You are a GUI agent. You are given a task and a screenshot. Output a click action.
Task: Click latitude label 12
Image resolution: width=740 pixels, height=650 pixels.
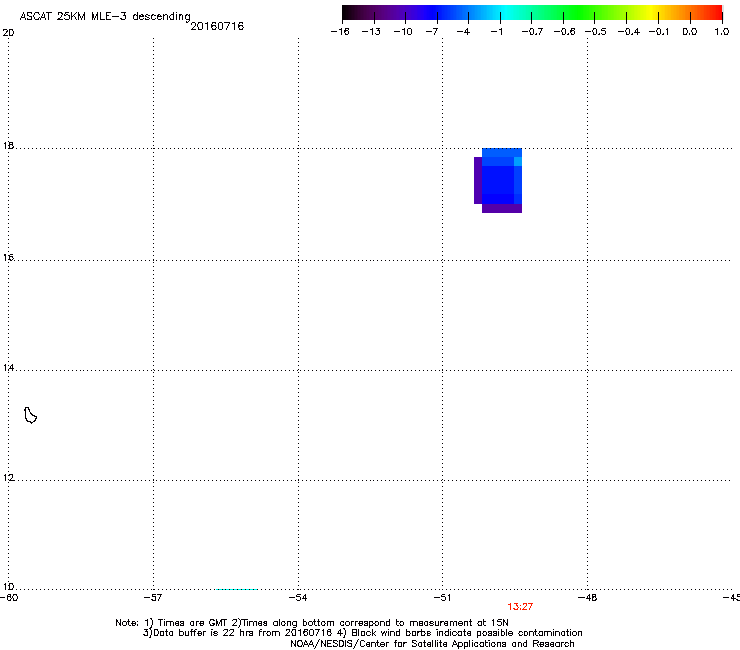coord(8,478)
